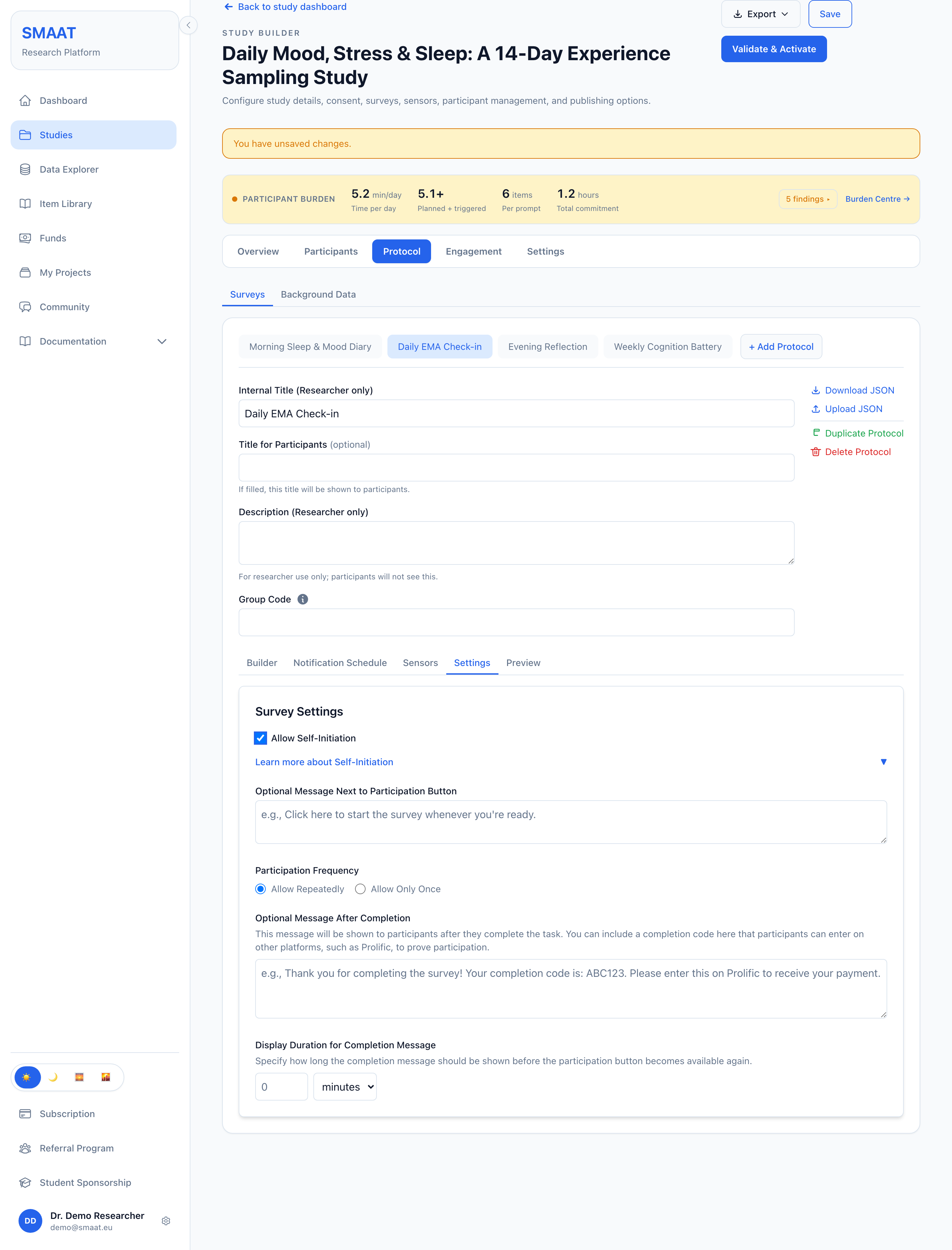The height and width of the screenshot is (1250, 952).
Task: Open Burden Centre link
Action: (x=878, y=199)
